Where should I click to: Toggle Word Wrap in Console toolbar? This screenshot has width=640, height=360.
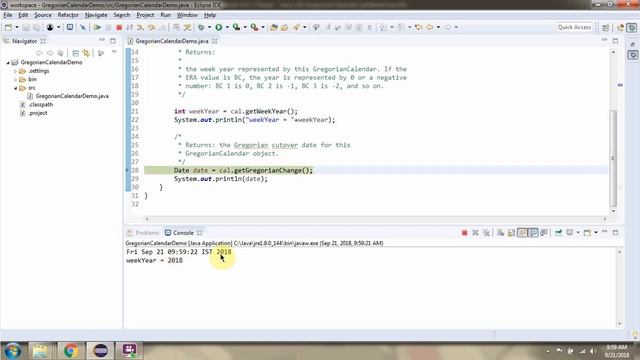point(522,233)
